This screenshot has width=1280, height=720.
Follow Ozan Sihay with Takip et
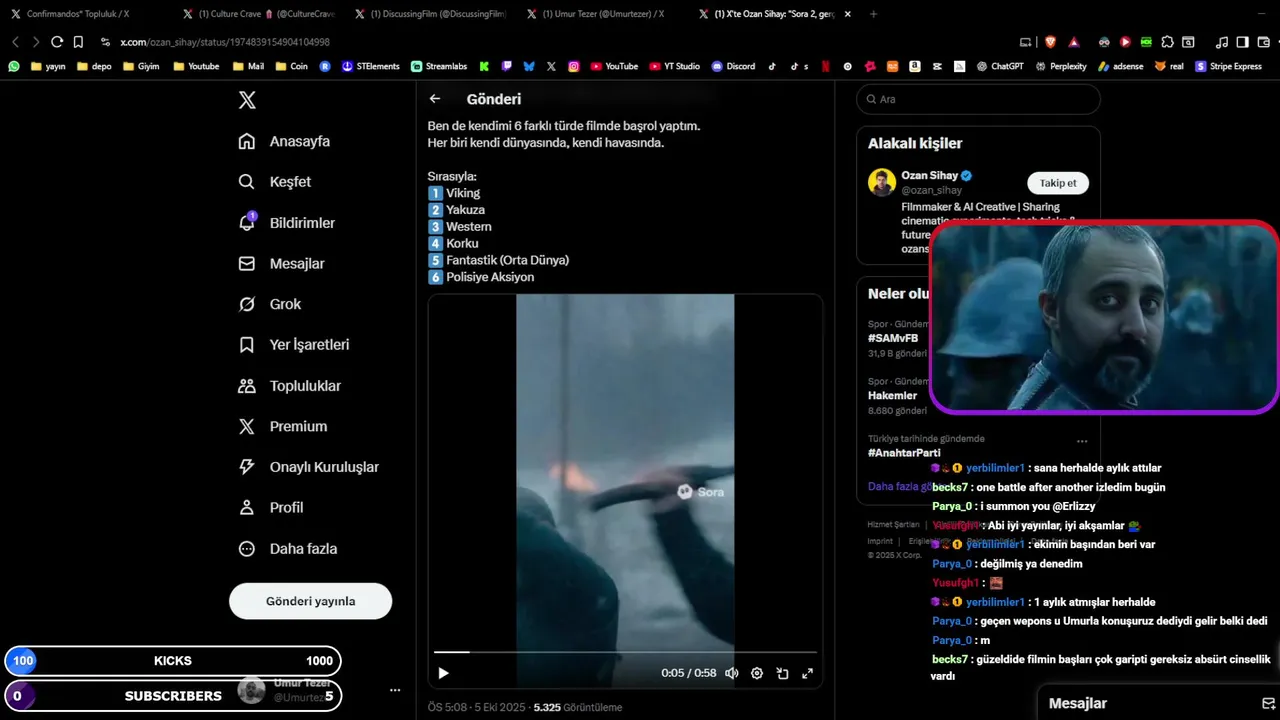[1058, 183]
